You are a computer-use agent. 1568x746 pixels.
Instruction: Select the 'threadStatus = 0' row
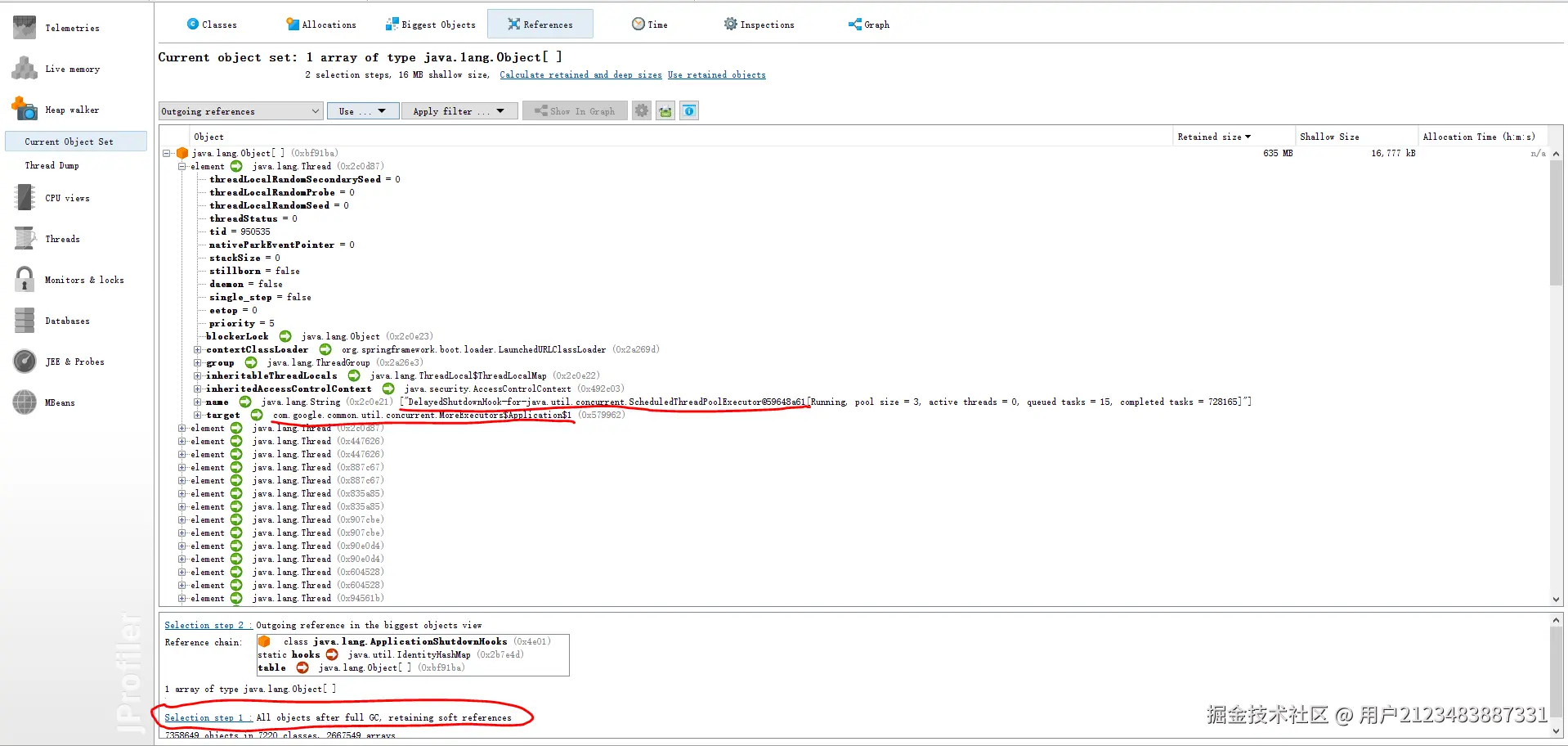coord(253,218)
